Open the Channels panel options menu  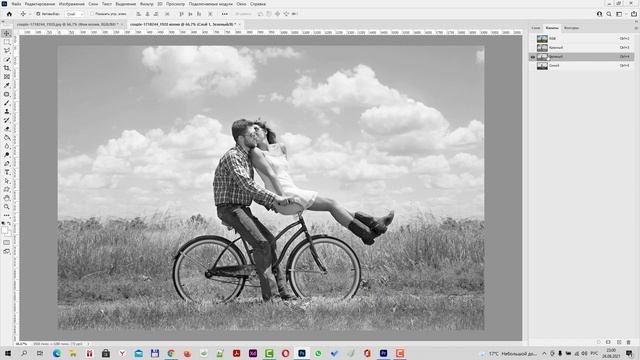pyautogui.click(x=636, y=28)
